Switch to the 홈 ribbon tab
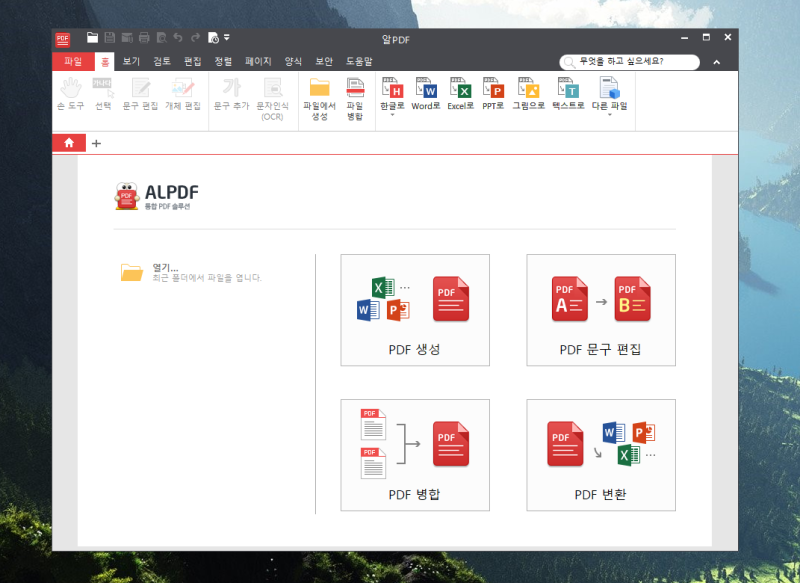The height and width of the screenshot is (583, 800). click(105, 62)
